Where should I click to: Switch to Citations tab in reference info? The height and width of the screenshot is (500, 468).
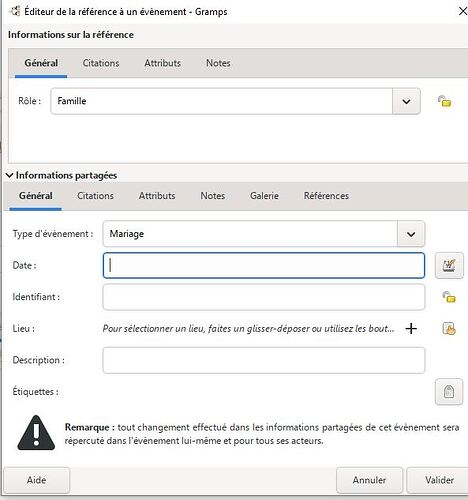pyautogui.click(x=101, y=63)
